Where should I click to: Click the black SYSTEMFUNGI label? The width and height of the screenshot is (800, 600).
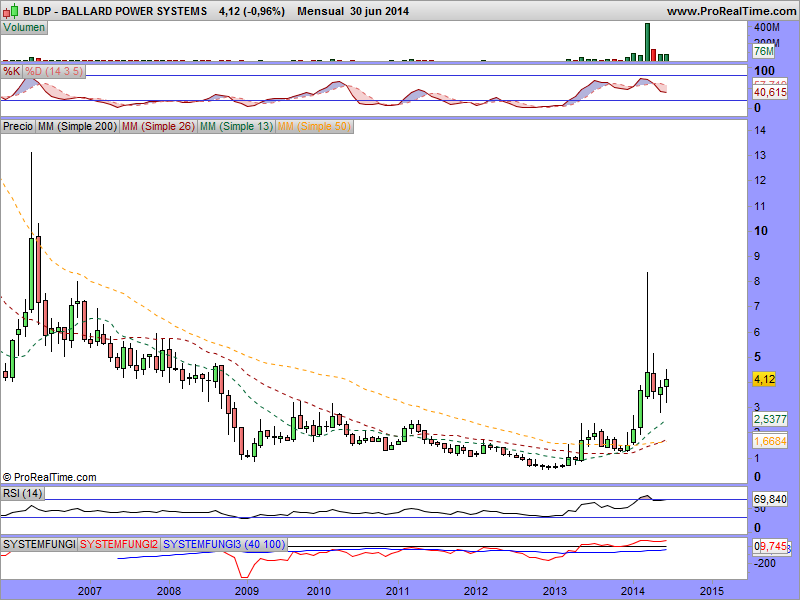pos(39,544)
